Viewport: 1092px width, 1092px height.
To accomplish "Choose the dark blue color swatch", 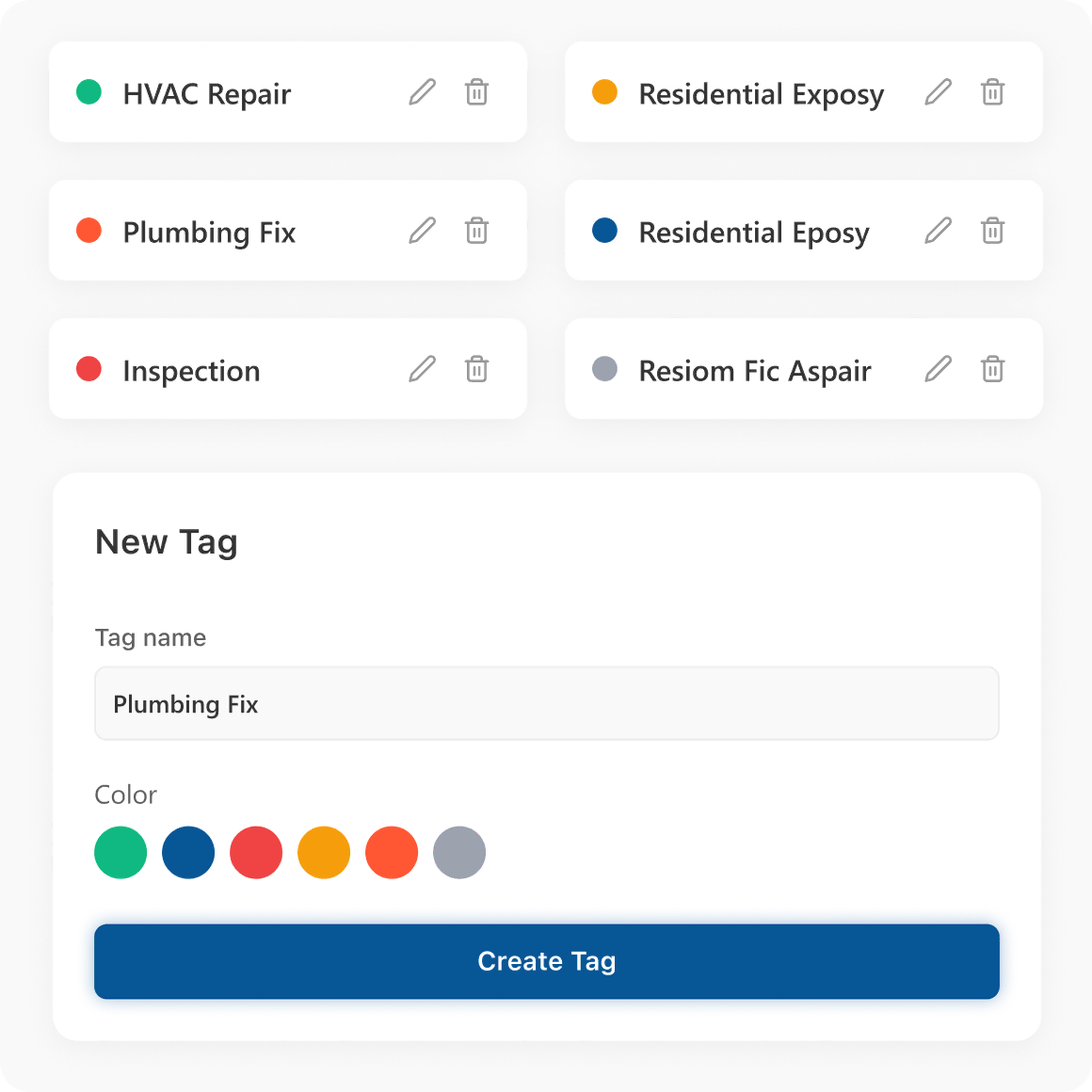I will point(188,853).
